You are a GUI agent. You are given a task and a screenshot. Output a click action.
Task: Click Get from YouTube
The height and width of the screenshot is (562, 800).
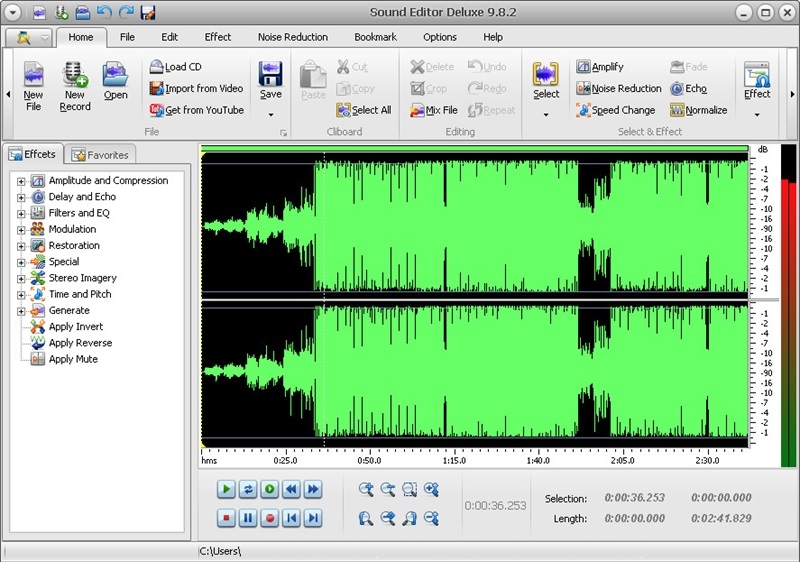click(196, 110)
